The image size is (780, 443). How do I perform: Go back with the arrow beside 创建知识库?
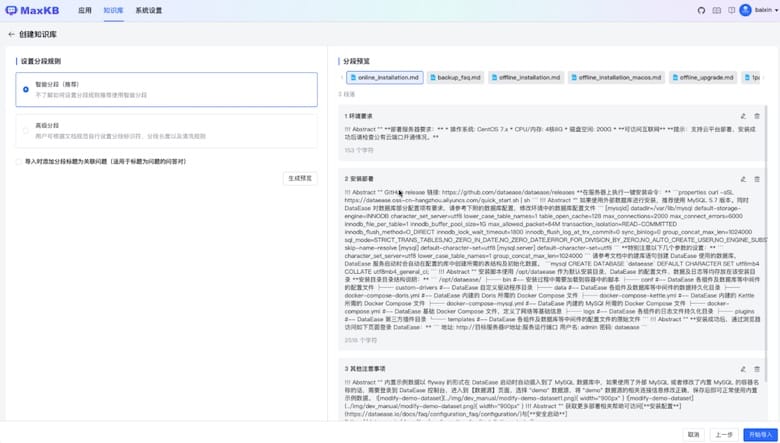coord(11,34)
